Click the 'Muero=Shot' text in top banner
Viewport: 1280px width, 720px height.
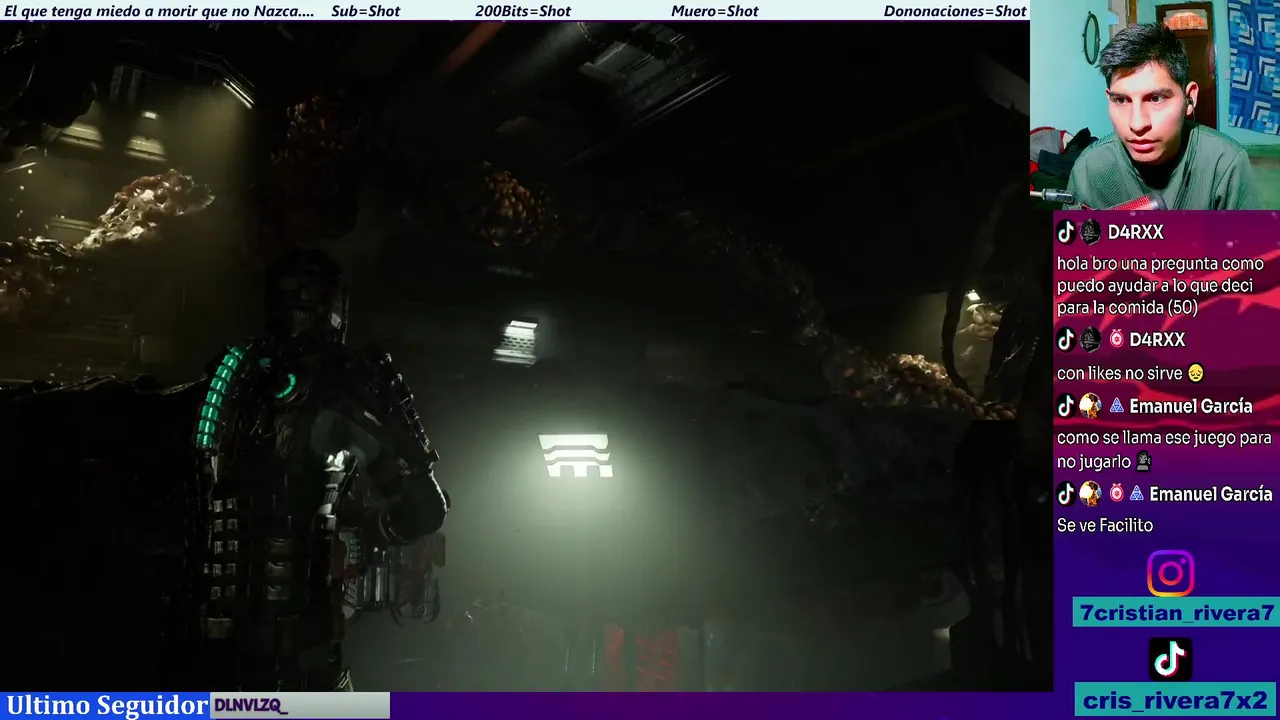tap(715, 11)
